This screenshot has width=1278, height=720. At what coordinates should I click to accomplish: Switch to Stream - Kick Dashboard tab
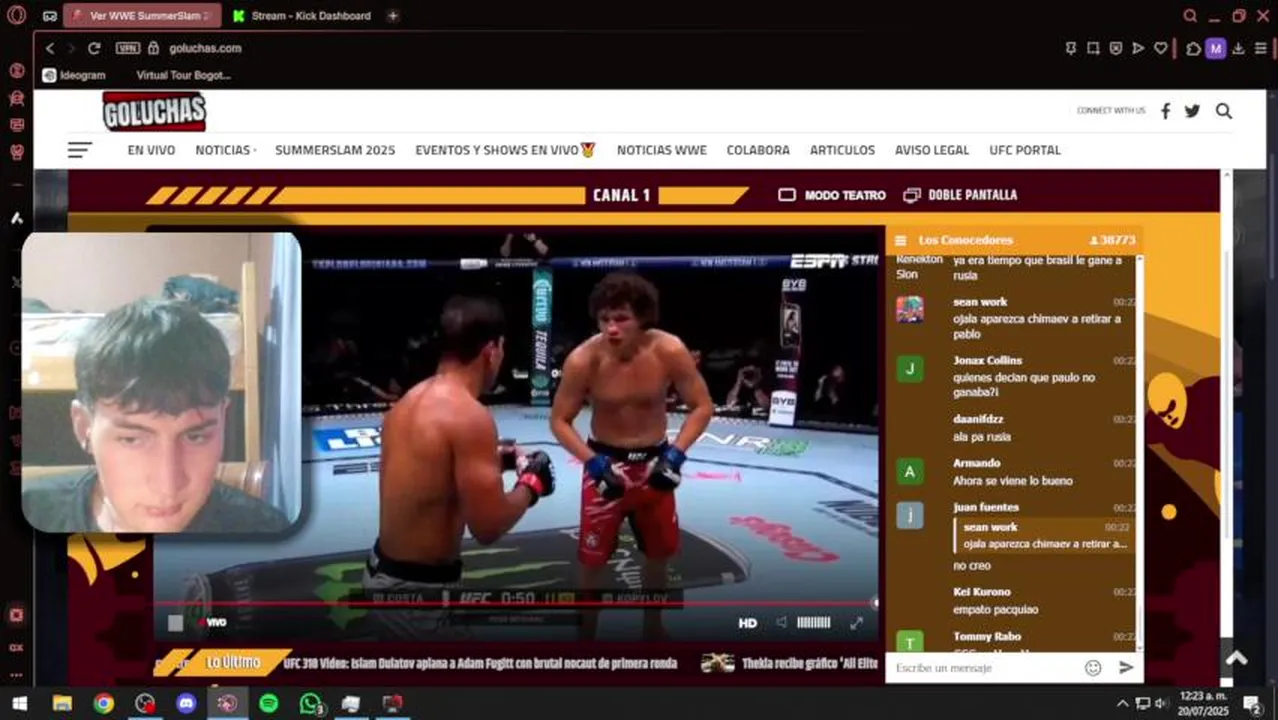coord(302,16)
